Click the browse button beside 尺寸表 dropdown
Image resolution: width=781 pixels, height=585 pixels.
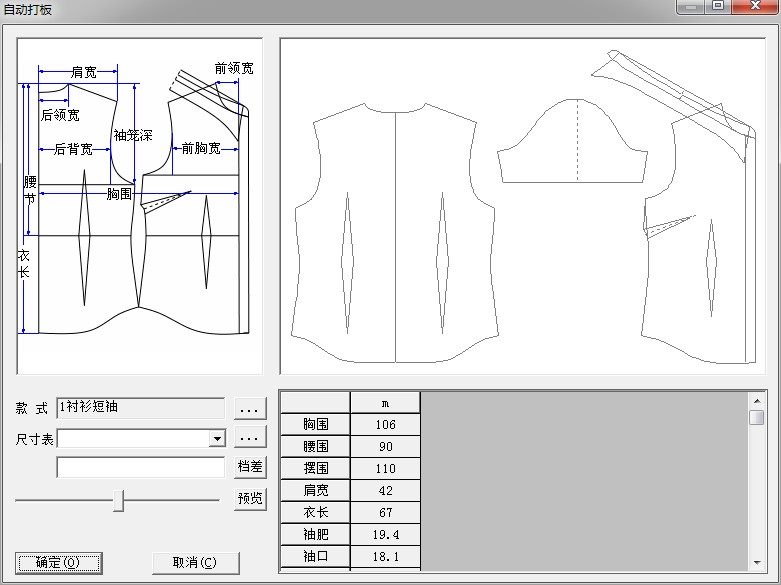[250, 438]
